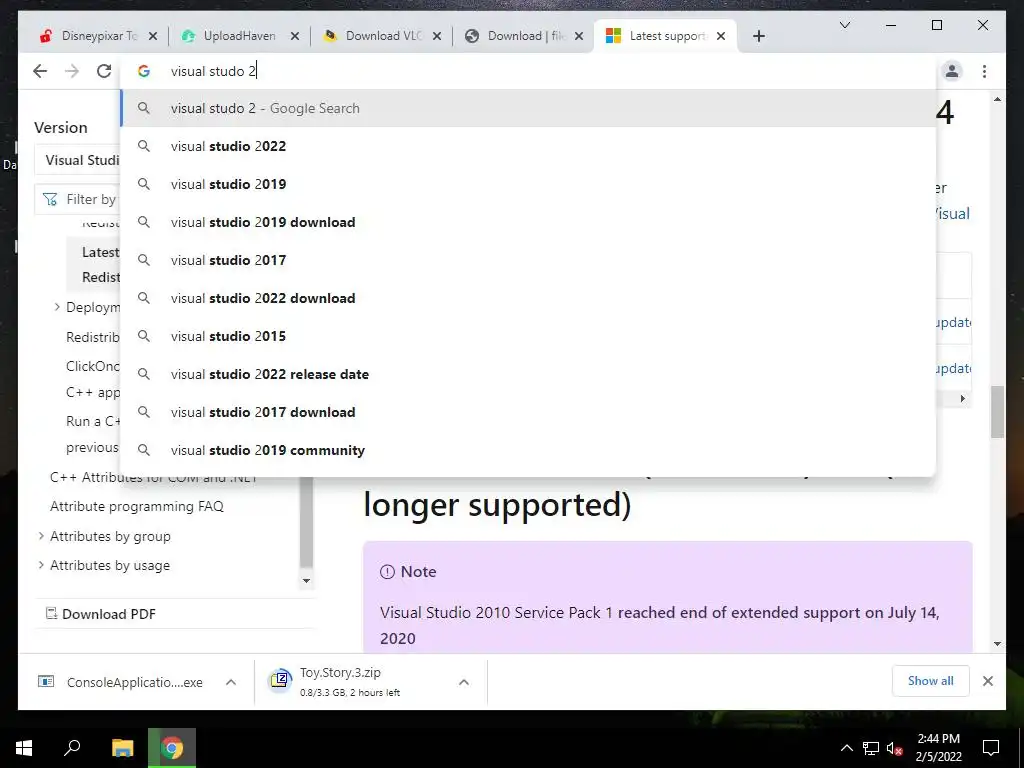Click the table's right scroll arrow
The width and height of the screenshot is (1024, 768).
coord(963,398)
